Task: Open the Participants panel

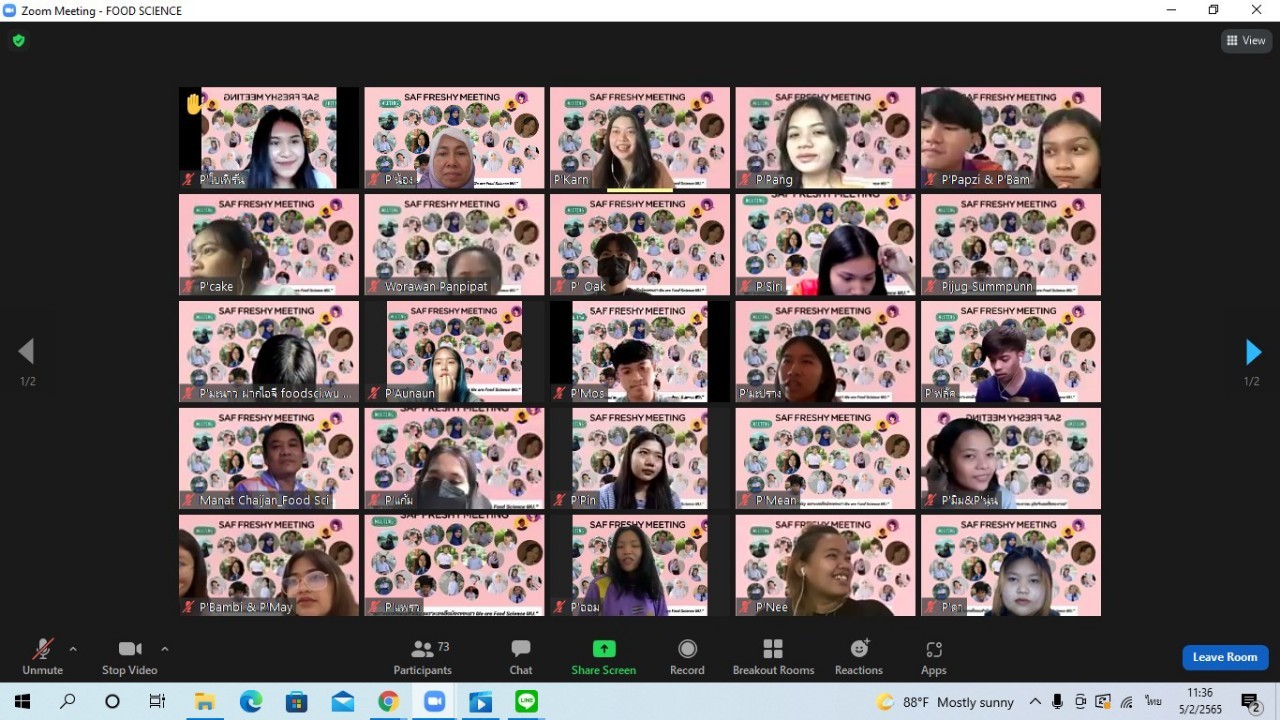Action: 422,658
